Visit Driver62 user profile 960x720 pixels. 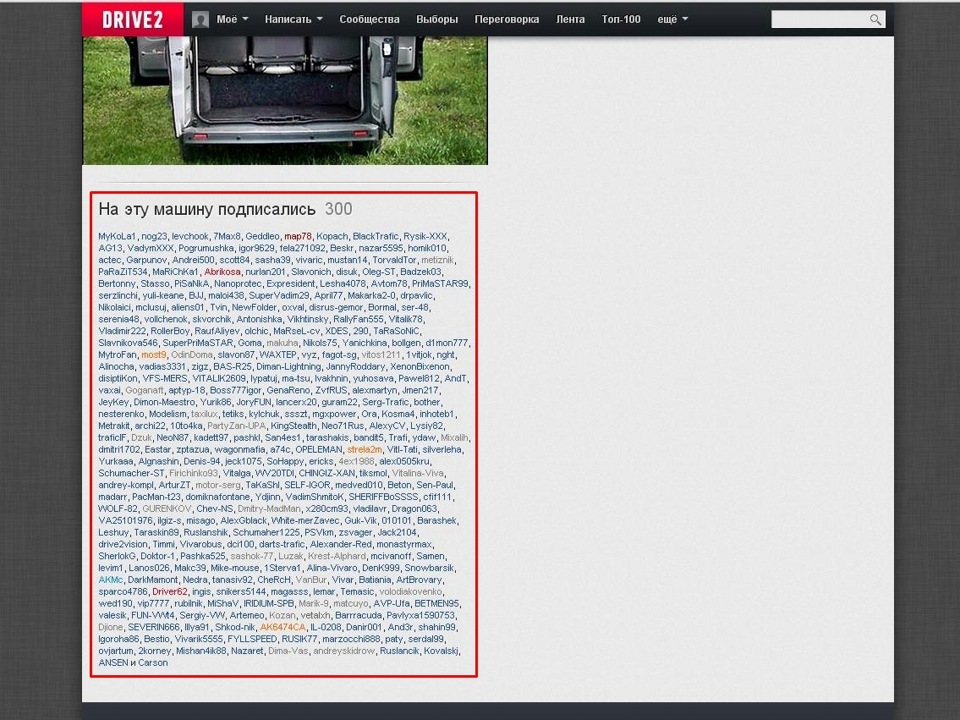click(x=170, y=591)
